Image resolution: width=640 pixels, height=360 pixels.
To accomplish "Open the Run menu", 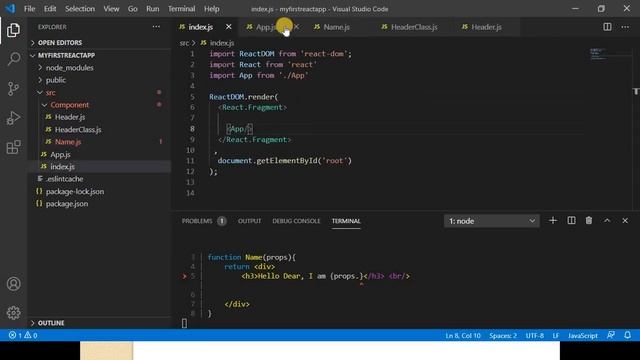I will (x=153, y=9).
